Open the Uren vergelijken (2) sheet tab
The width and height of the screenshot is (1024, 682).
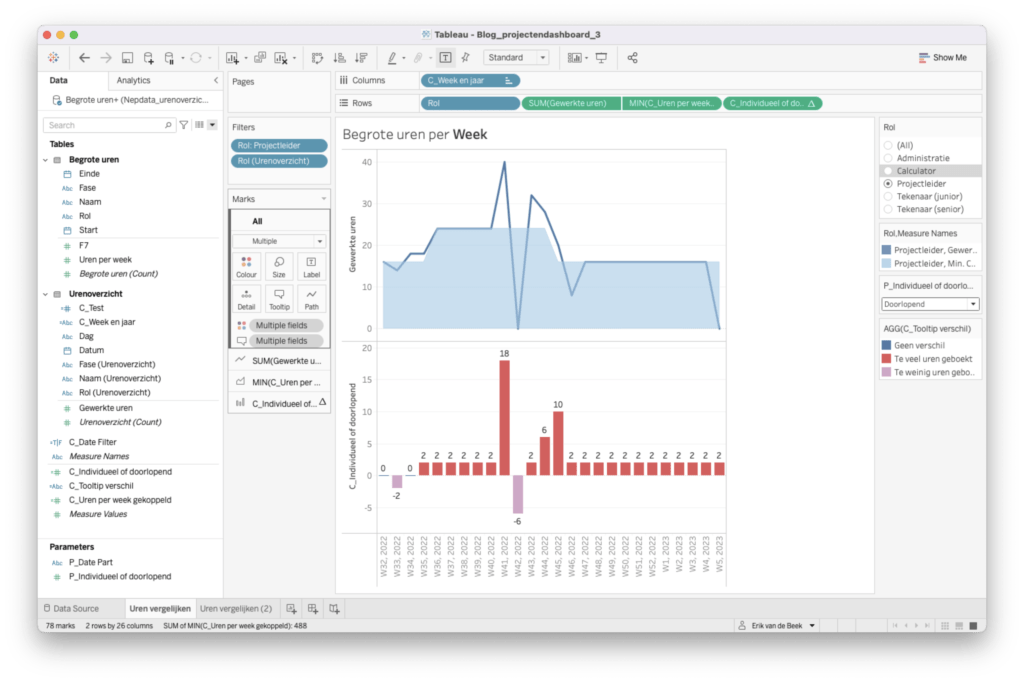[x=236, y=608]
